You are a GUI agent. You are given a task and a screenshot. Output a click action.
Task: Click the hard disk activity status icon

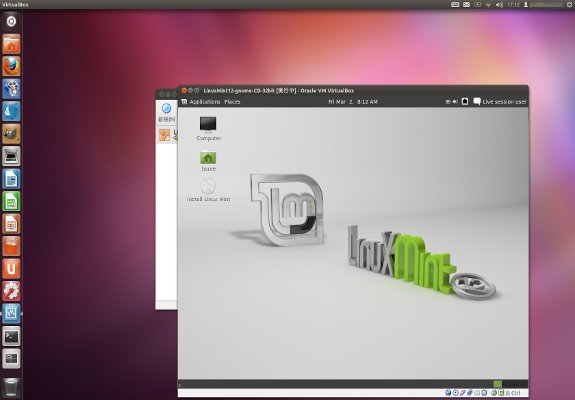pos(448,393)
